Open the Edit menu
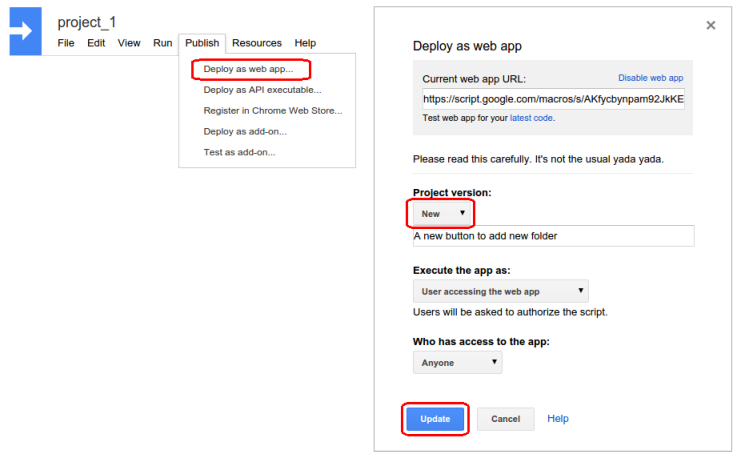745x462 pixels. pyautogui.click(x=96, y=43)
